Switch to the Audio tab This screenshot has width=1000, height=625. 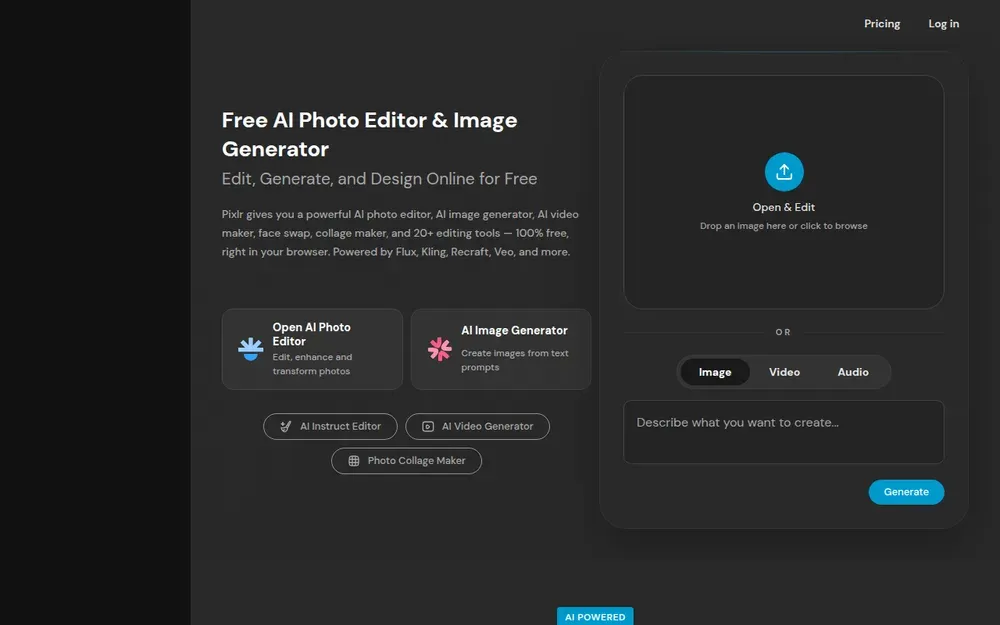pyautogui.click(x=853, y=372)
